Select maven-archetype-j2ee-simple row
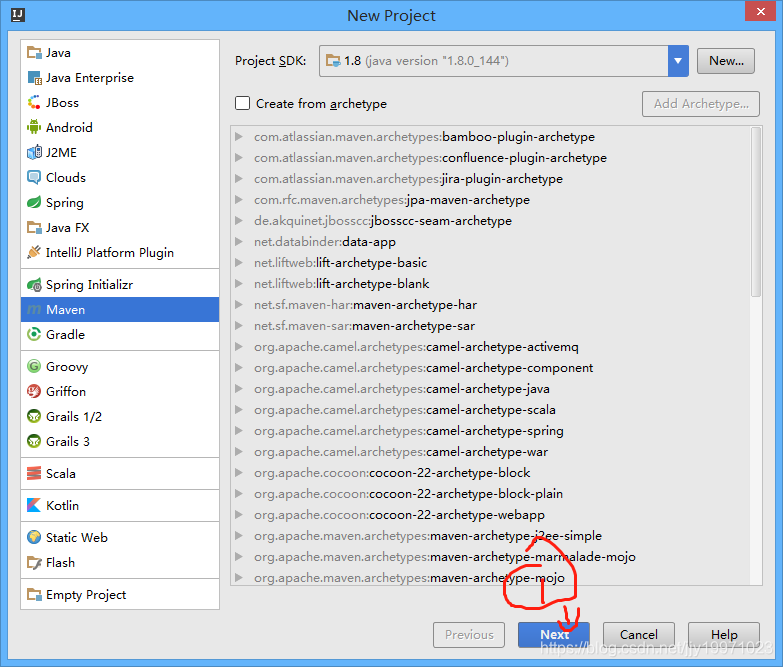This screenshot has width=783, height=667. point(492,535)
